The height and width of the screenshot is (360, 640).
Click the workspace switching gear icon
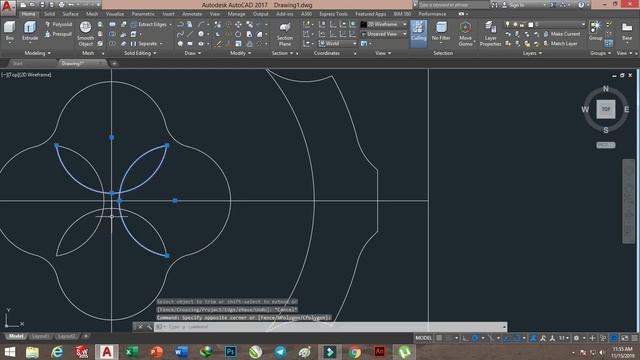click(576, 338)
